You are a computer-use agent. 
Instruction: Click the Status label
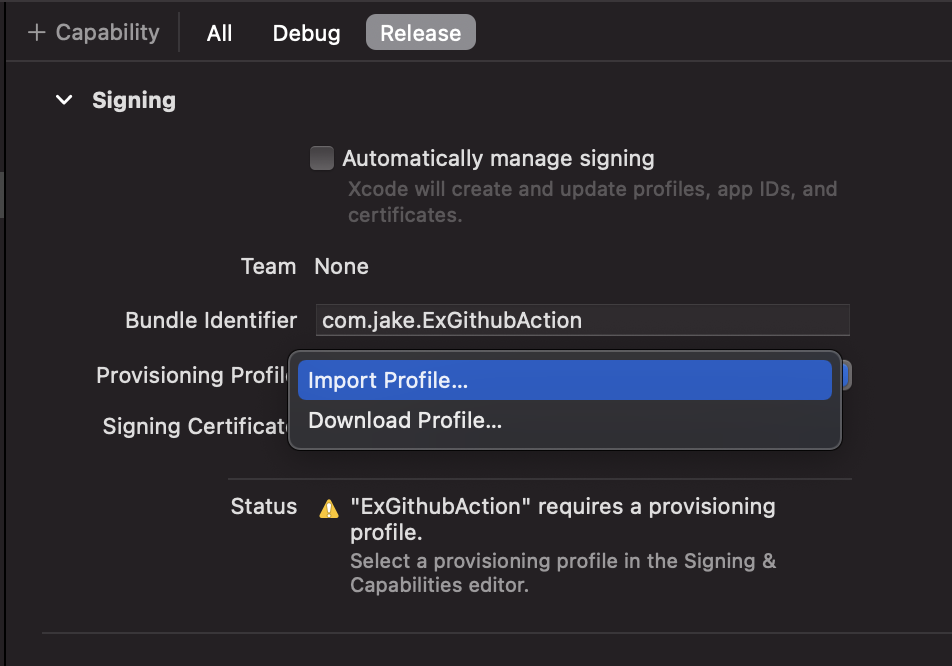pos(264,506)
